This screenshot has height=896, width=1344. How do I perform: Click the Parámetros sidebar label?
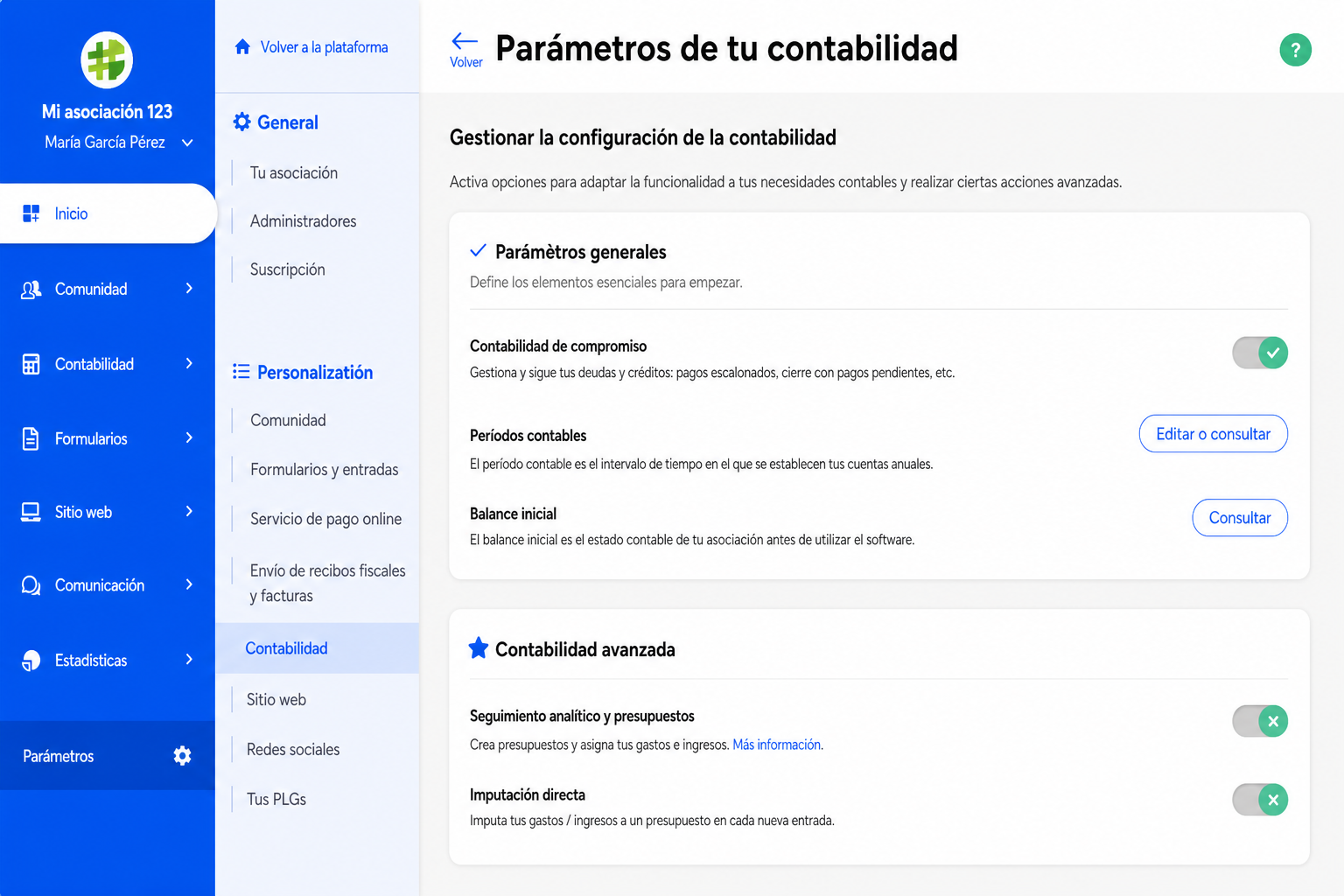click(x=58, y=756)
